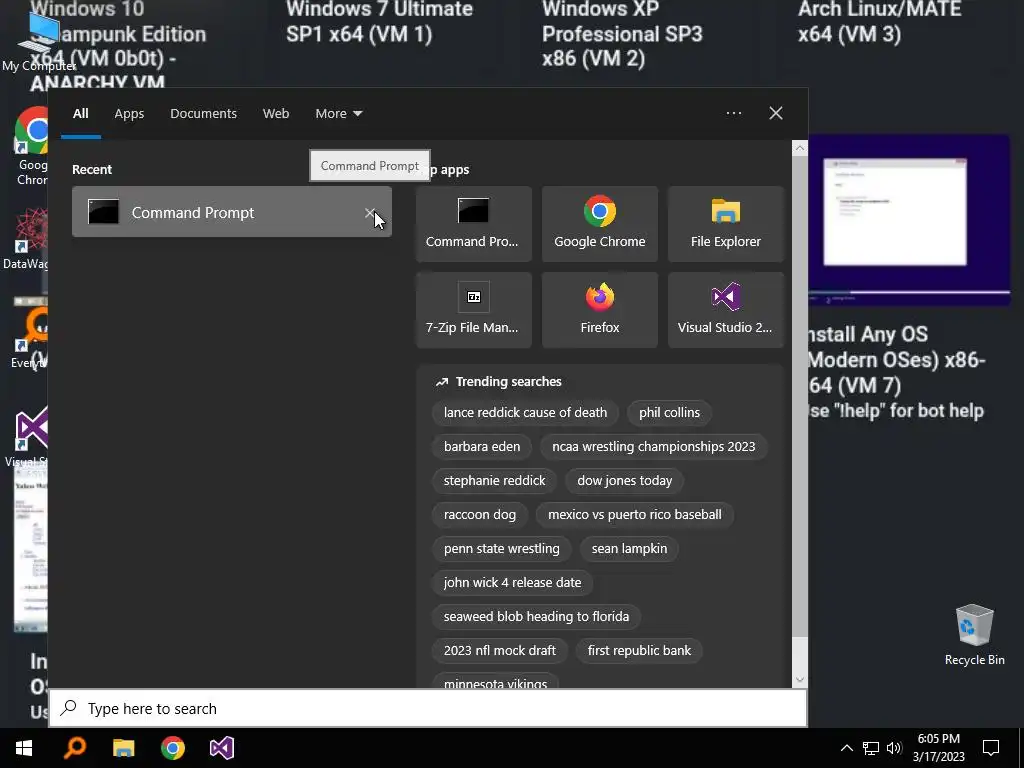Click scroll-down arrow of search panel scrollbar

pos(799,679)
